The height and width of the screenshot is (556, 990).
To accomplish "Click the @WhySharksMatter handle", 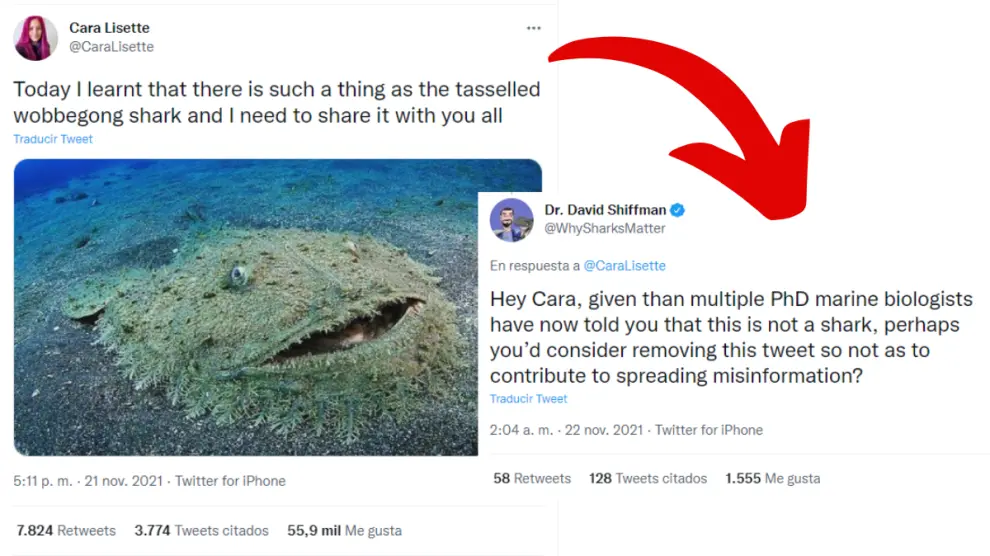I will click(x=604, y=228).
